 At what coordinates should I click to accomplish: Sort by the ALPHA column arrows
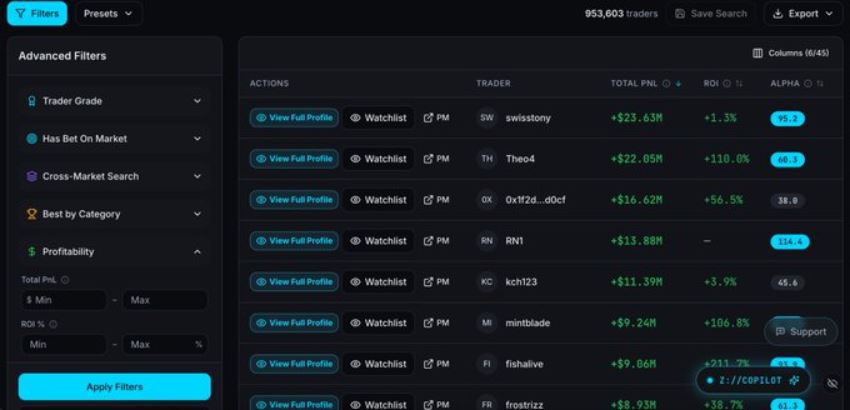[x=820, y=84]
